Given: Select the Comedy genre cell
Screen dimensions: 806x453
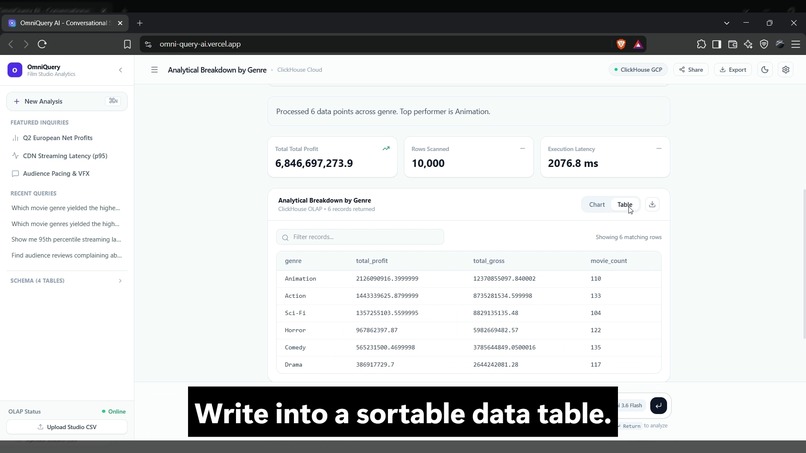Looking at the screenshot, I should click(x=295, y=348).
